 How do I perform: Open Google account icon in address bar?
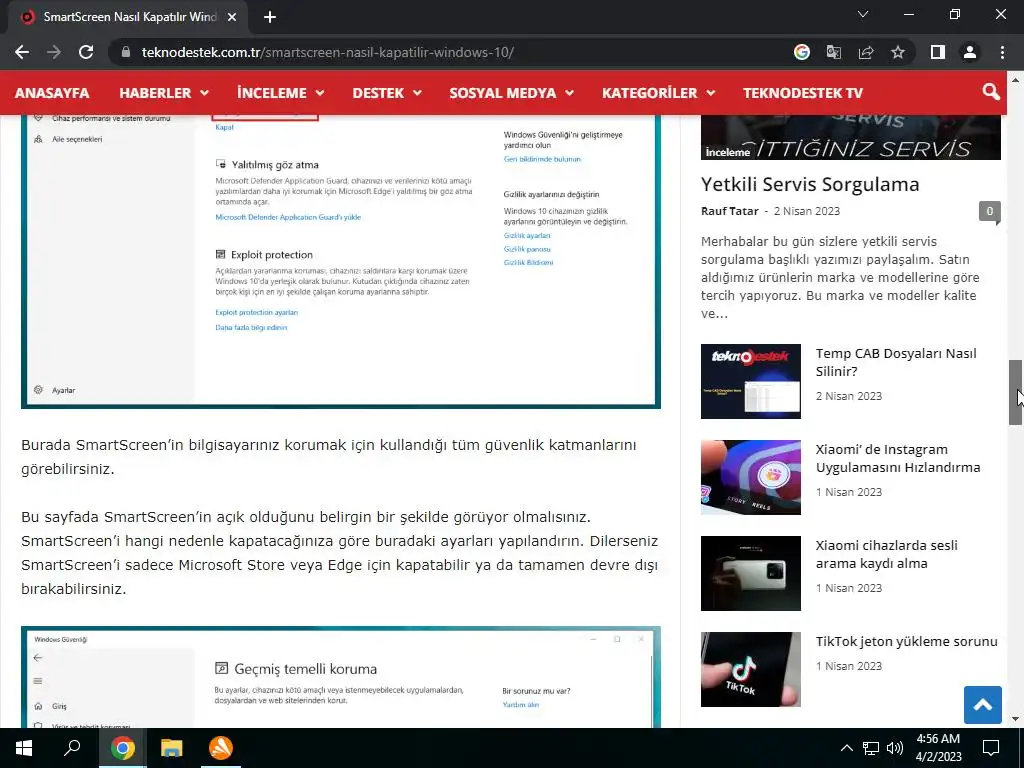(x=802, y=52)
